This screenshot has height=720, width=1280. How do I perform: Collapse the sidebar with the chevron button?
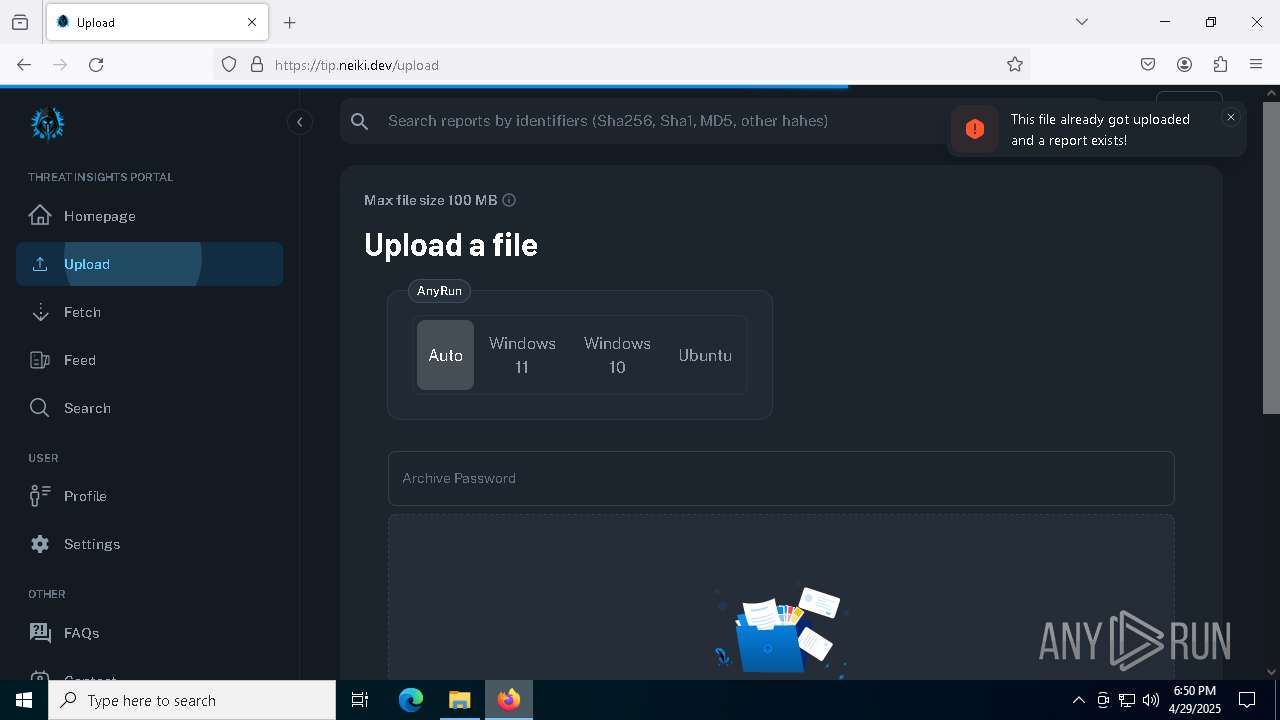300,122
